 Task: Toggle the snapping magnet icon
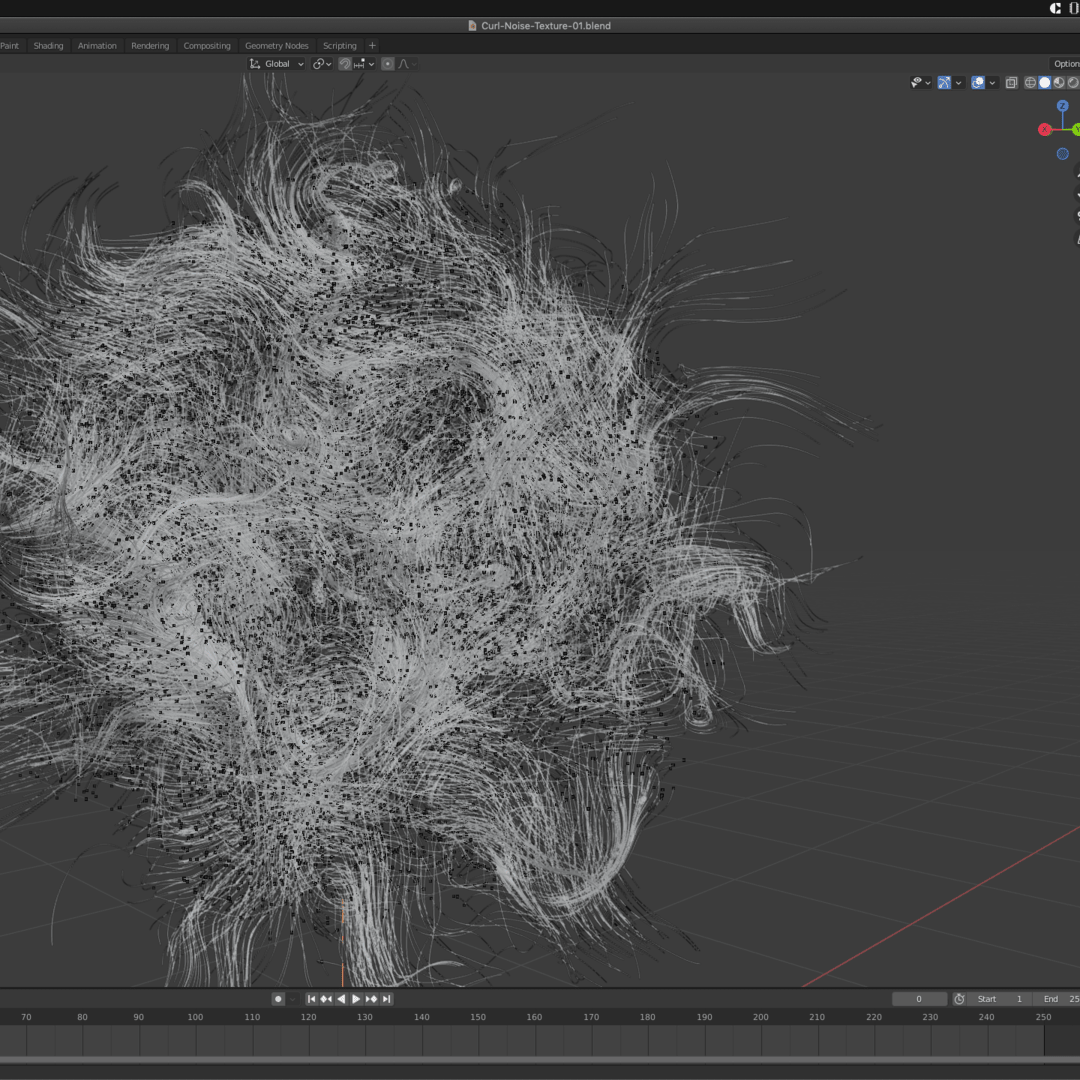coord(345,64)
